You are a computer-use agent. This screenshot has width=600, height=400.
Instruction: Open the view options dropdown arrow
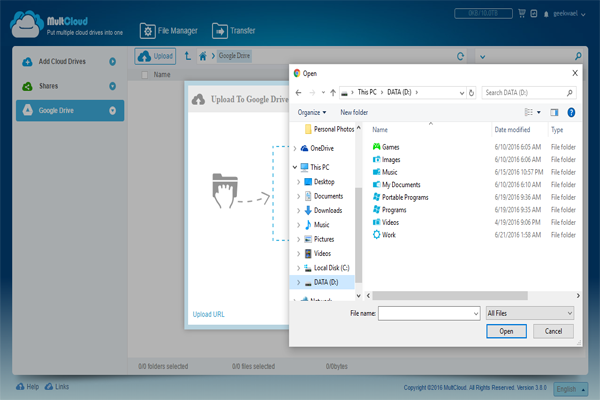coord(539,113)
